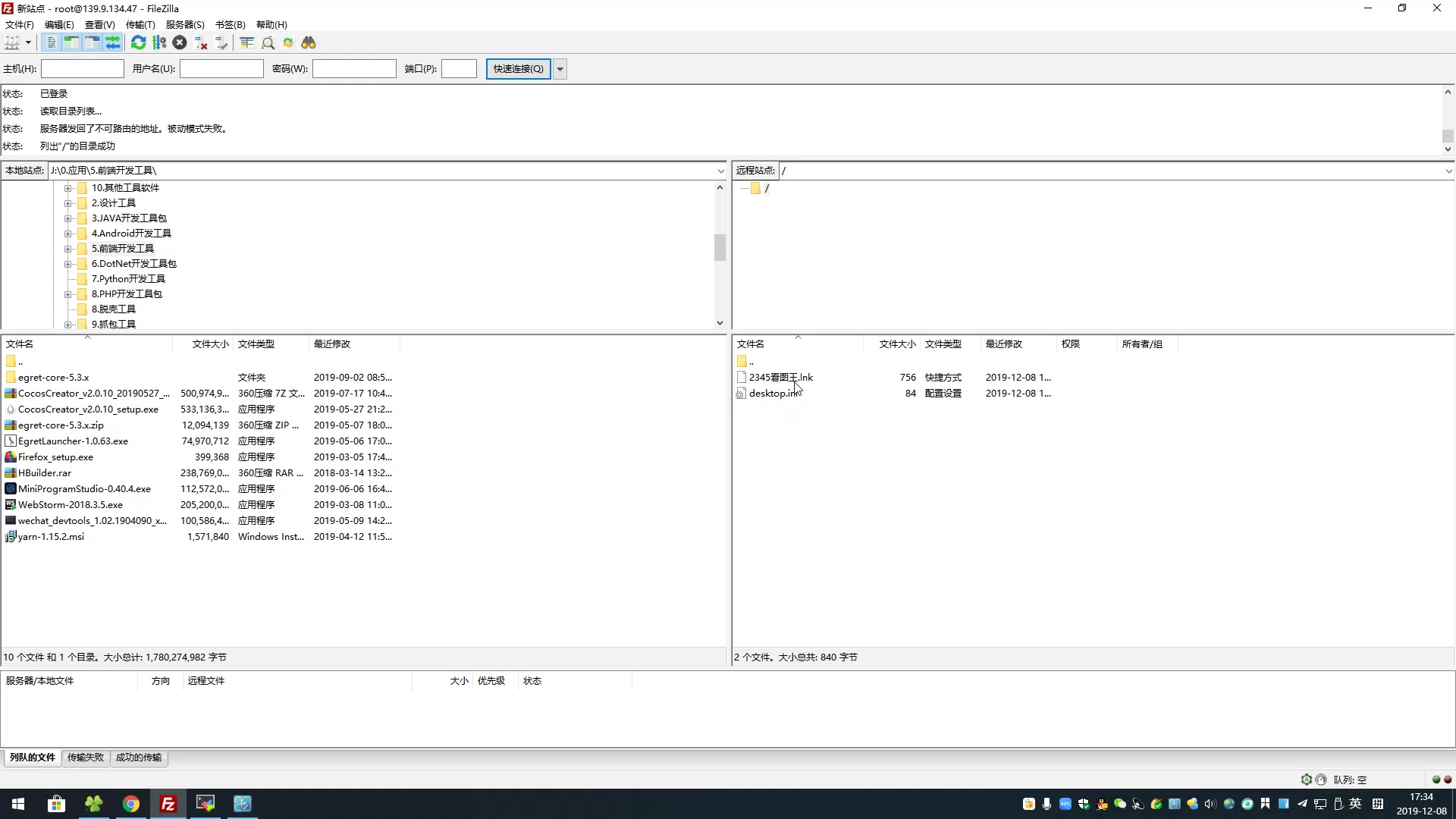Toggle processing of the transfer queue
Image resolution: width=1456 pixels, height=819 pixels.
point(159,43)
